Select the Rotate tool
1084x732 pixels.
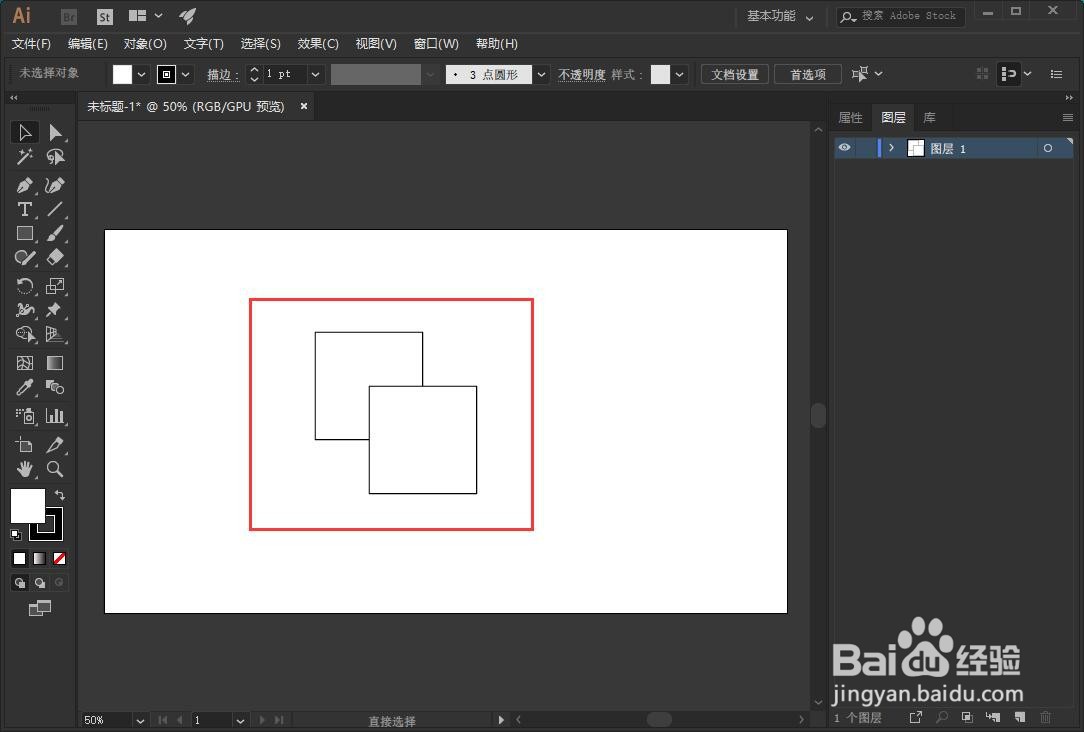point(24,286)
